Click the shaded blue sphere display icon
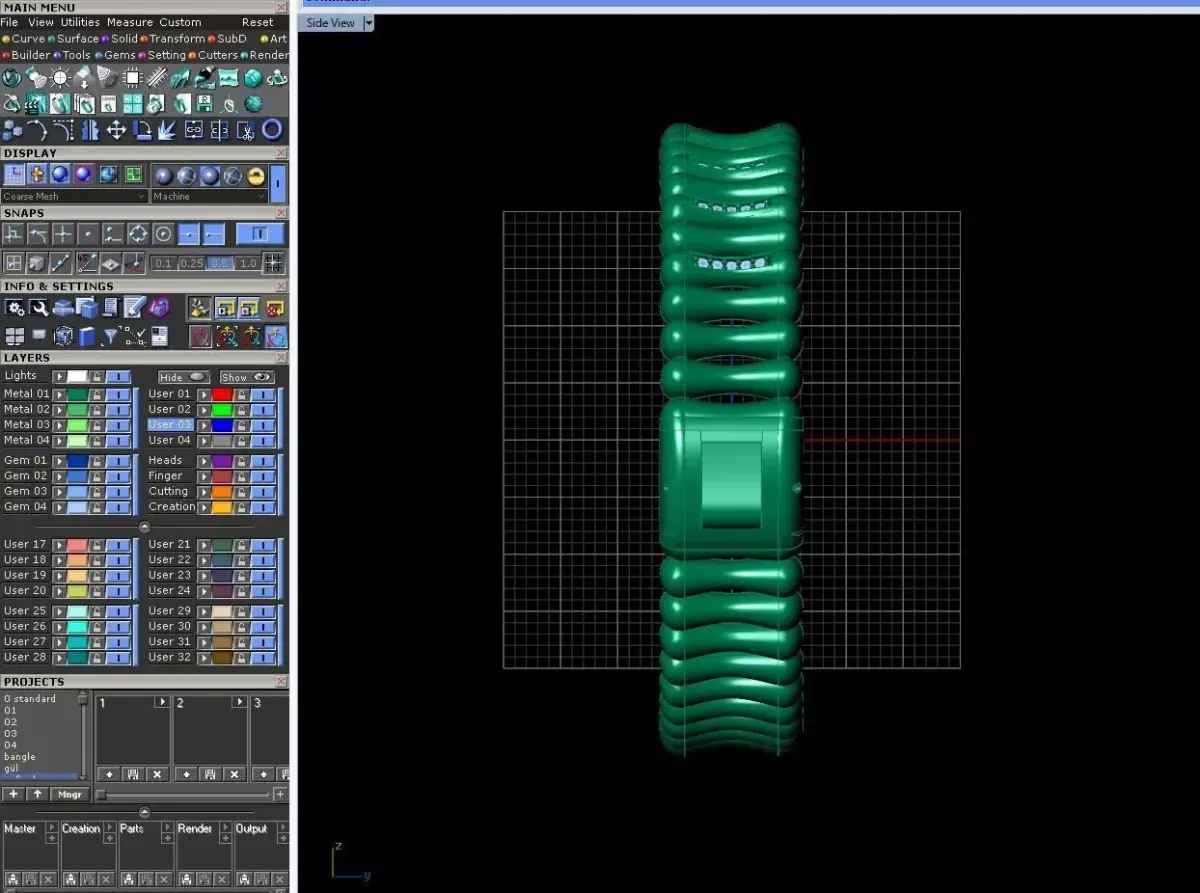This screenshot has height=893, width=1200. [x=60, y=174]
